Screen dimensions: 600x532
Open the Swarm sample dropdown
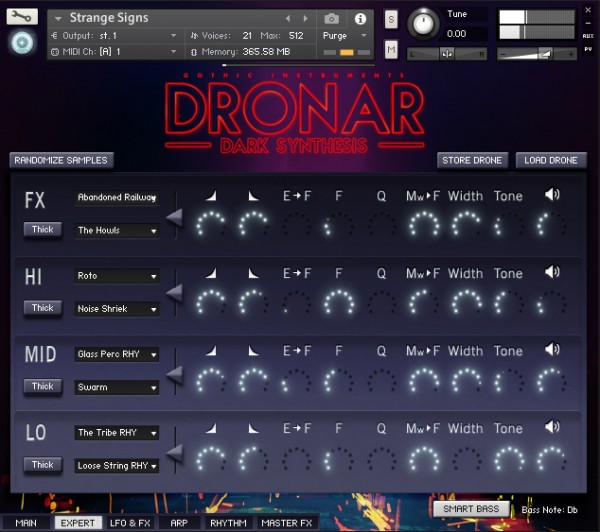pos(117,387)
